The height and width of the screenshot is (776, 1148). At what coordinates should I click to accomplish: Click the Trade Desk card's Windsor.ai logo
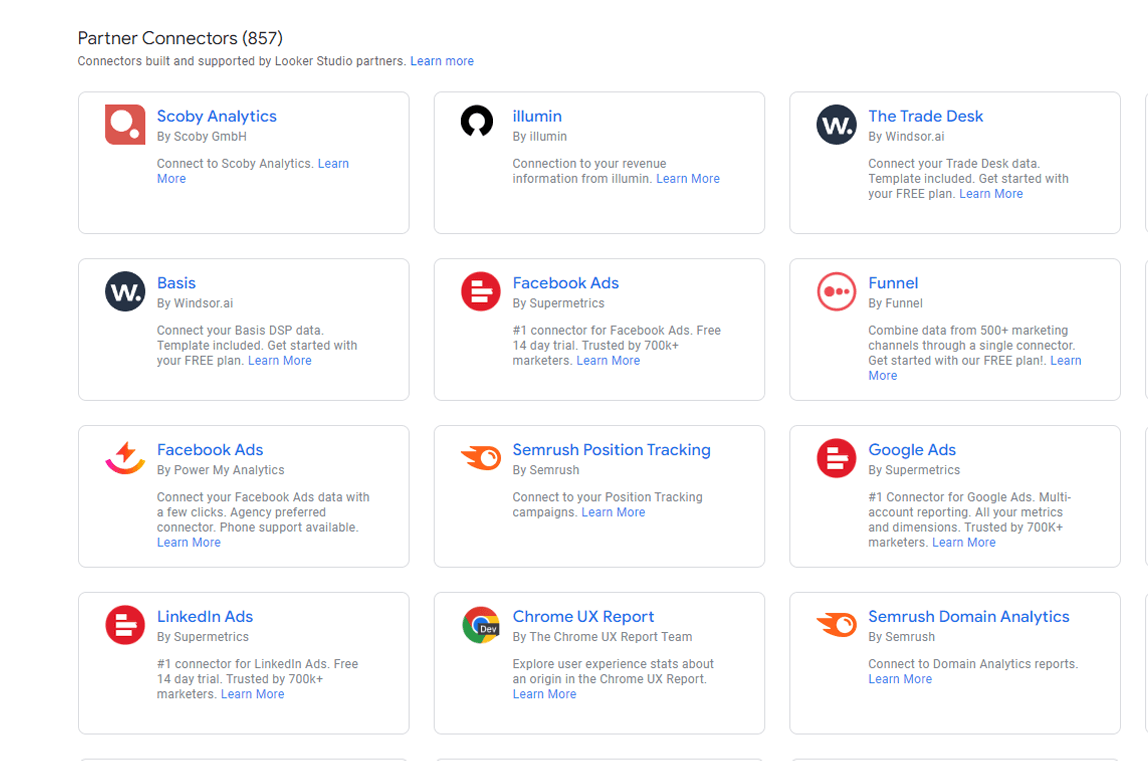(x=836, y=124)
